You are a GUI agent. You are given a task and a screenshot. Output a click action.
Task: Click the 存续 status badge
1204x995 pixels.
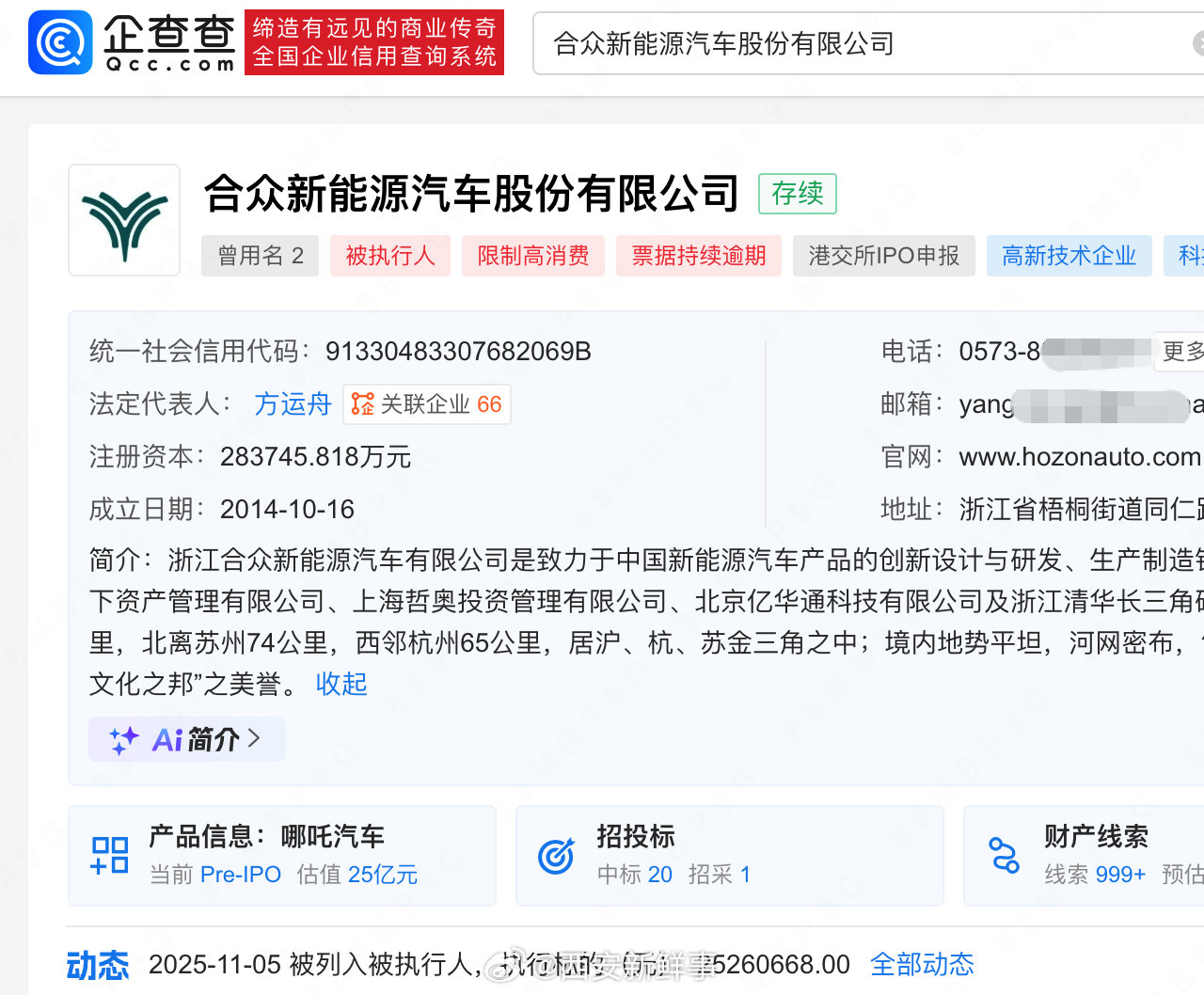click(x=798, y=194)
